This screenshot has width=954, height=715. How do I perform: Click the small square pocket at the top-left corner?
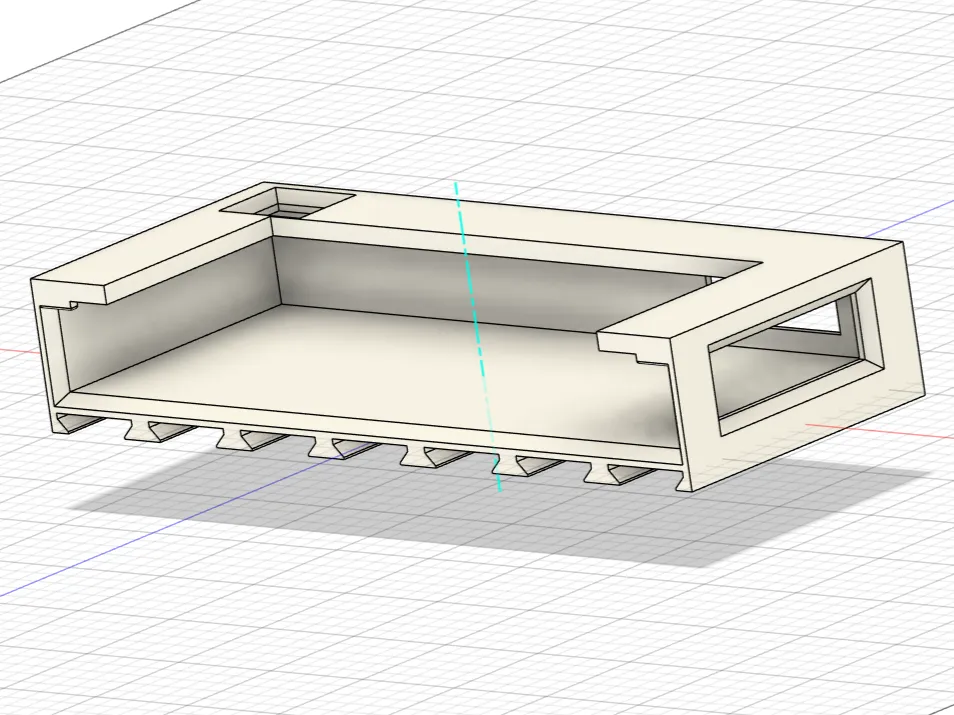click(270, 205)
